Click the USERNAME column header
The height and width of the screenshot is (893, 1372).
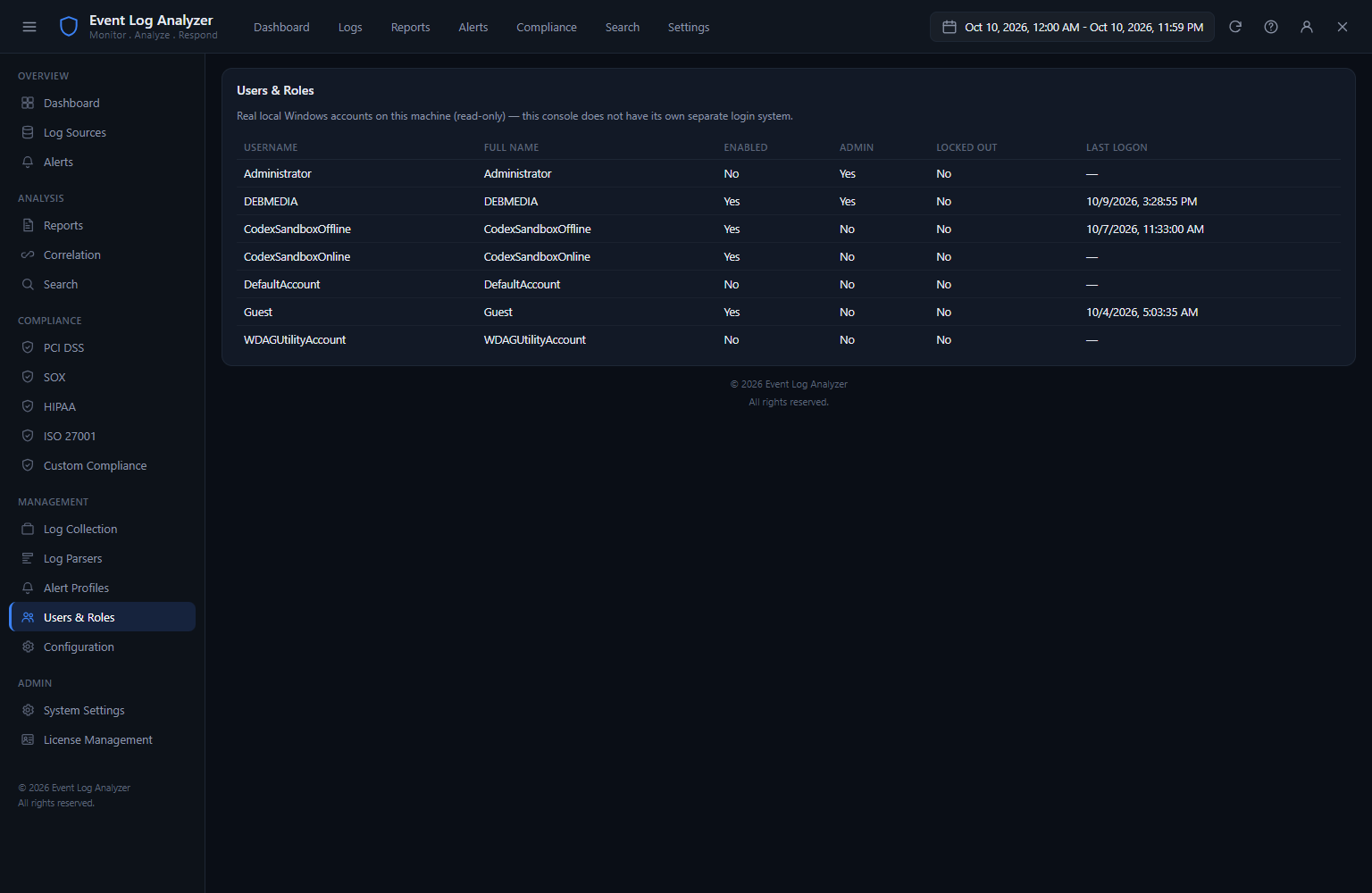271,147
